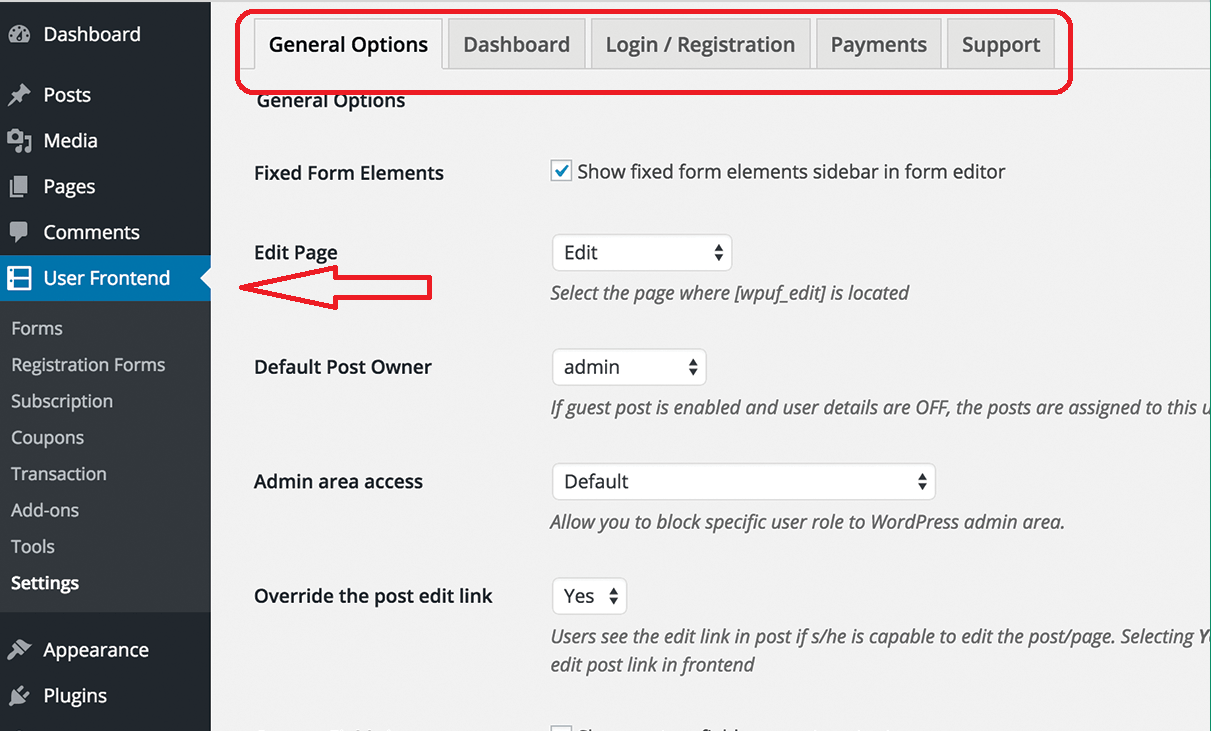Go to Registration Forms submenu

point(88,365)
